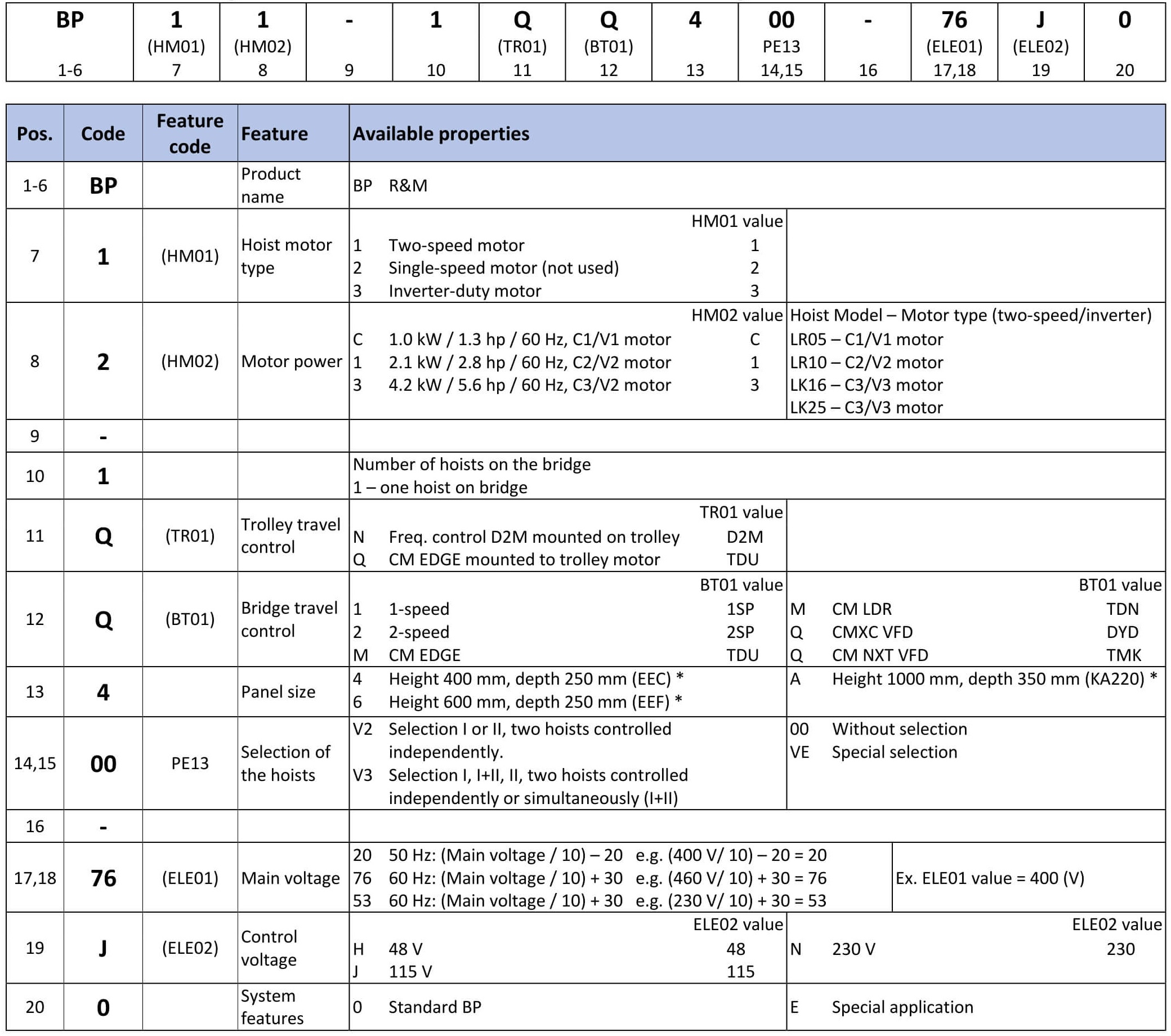Click the "R&M" product text
The width and height of the screenshot is (1171, 1036).
pos(408,186)
